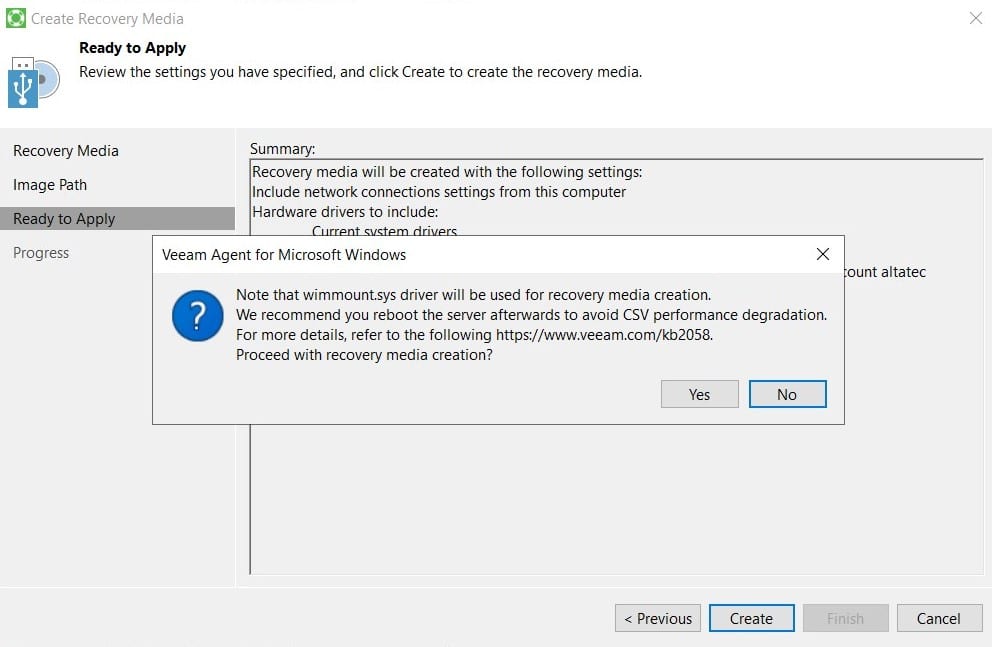This screenshot has height=647, width=992.
Task: Select the Ready to Apply wizard step
Action: [x=117, y=218]
